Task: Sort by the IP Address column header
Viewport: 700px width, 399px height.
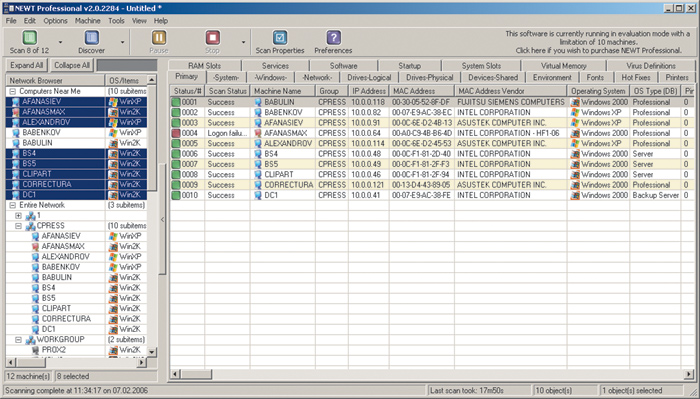Action: [x=368, y=91]
